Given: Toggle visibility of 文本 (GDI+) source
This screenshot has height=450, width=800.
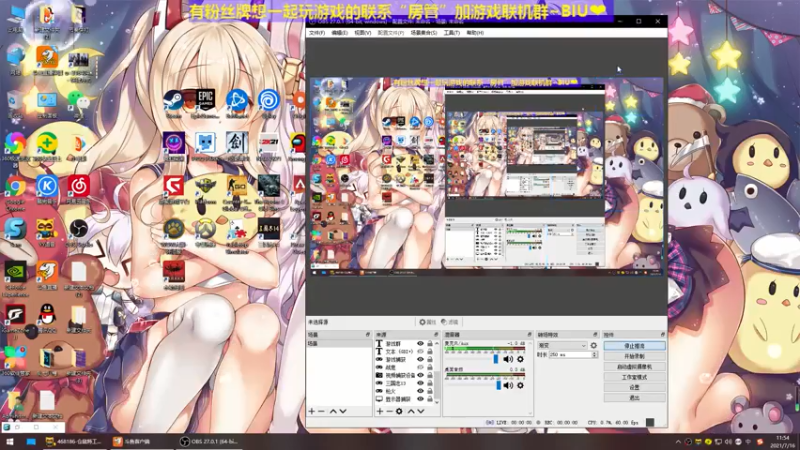Looking at the screenshot, I should (x=420, y=352).
